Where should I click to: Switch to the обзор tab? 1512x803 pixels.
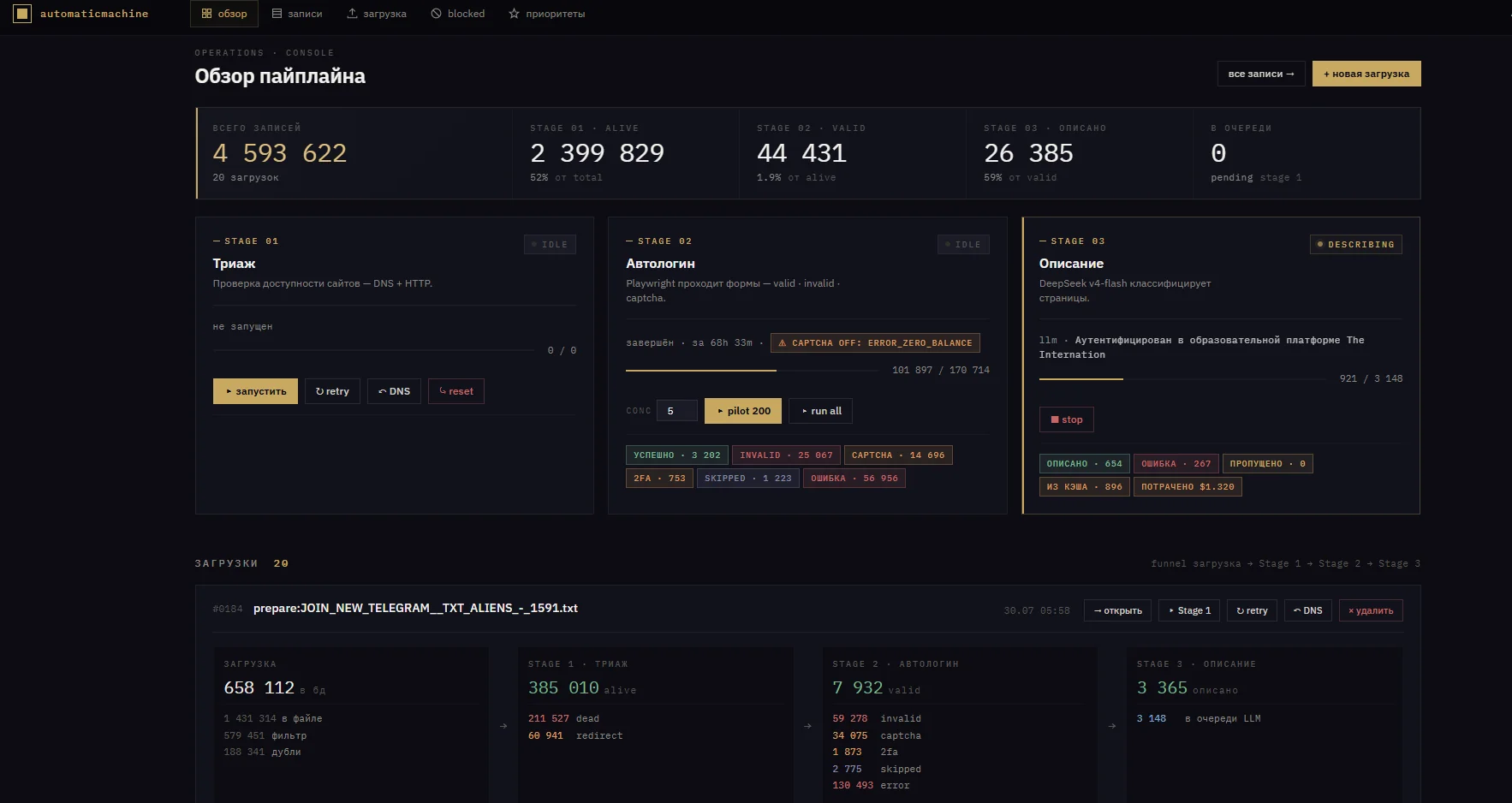tap(224, 14)
